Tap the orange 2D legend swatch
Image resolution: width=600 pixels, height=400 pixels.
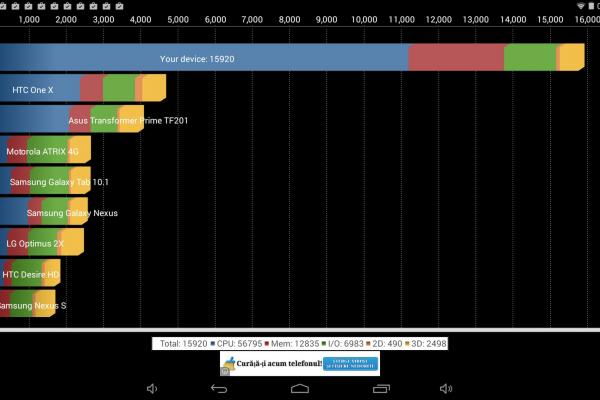click(x=368, y=343)
